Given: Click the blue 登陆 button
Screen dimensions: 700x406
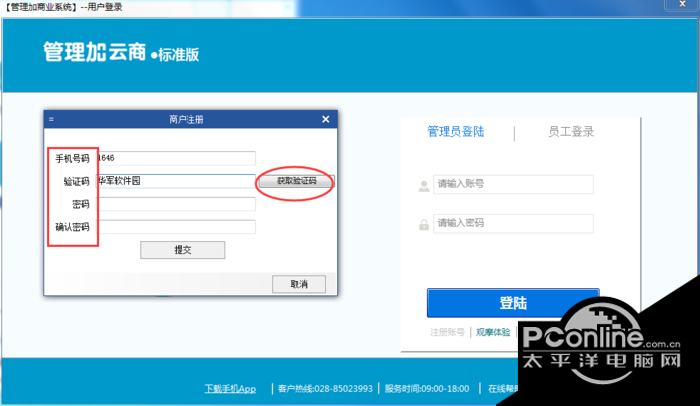Looking at the screenshot, I should [x=513, y=303].
